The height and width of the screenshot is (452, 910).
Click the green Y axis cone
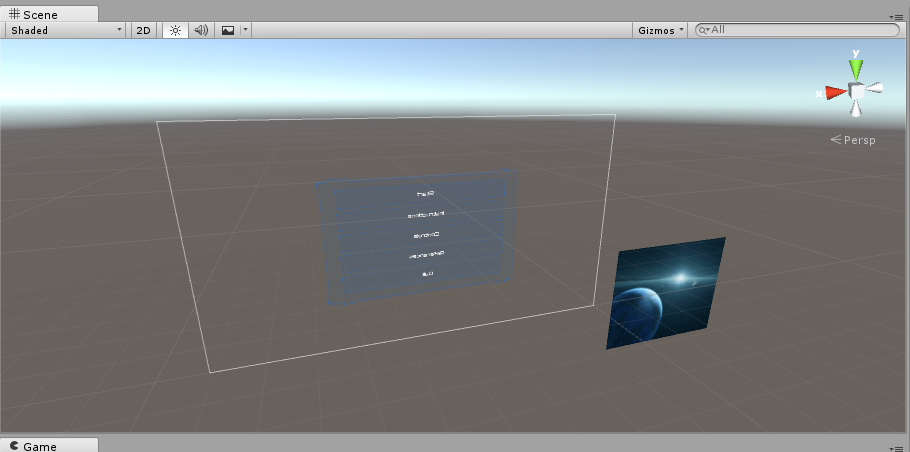[856, 68]
